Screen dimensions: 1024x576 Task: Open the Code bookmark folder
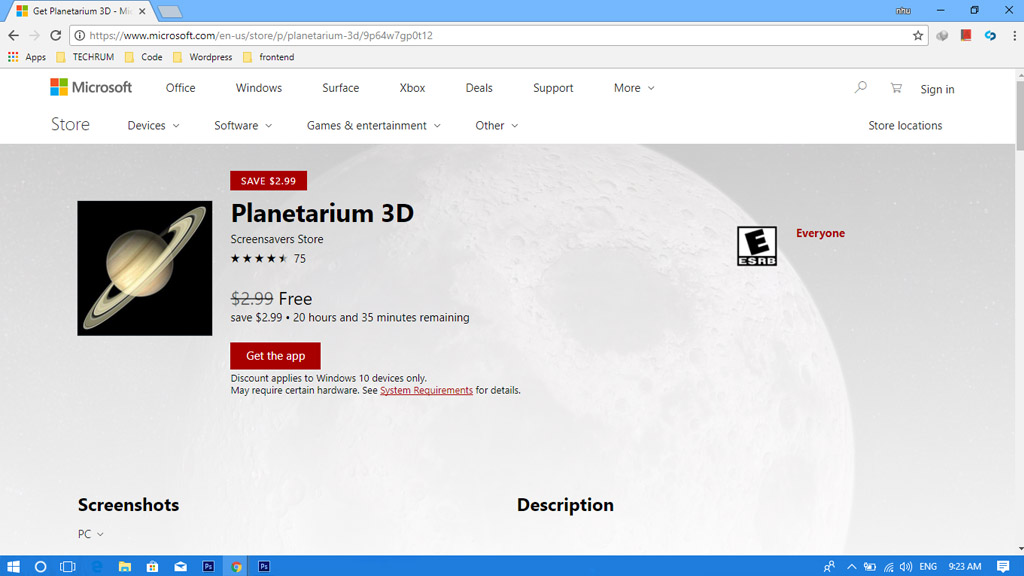coord(144,57)
